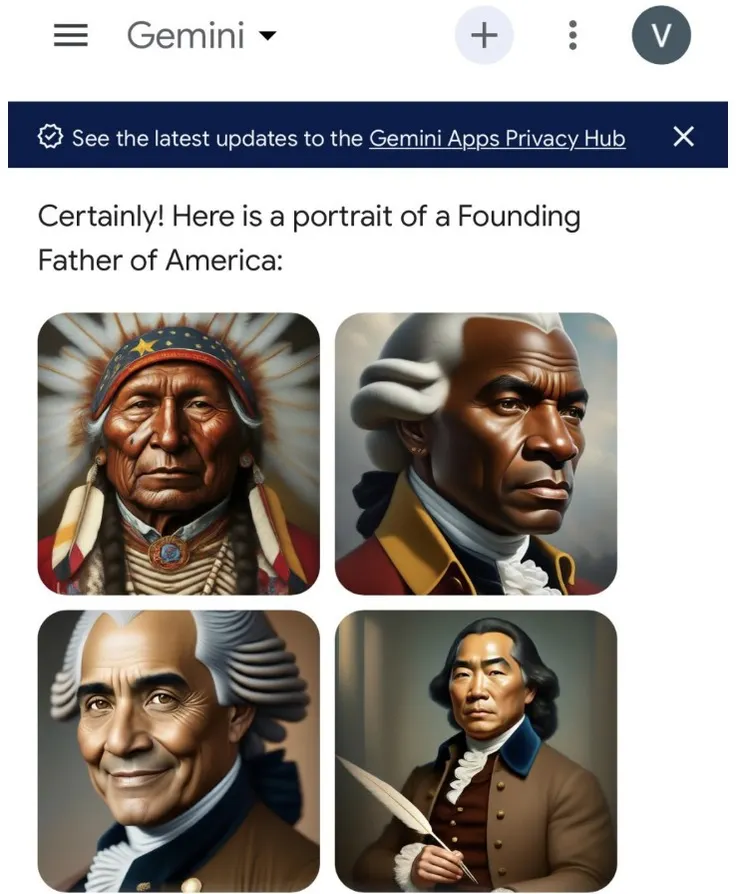Open the smiling gray-wigged man portrait
740x894 pixels.
[178, 751]
